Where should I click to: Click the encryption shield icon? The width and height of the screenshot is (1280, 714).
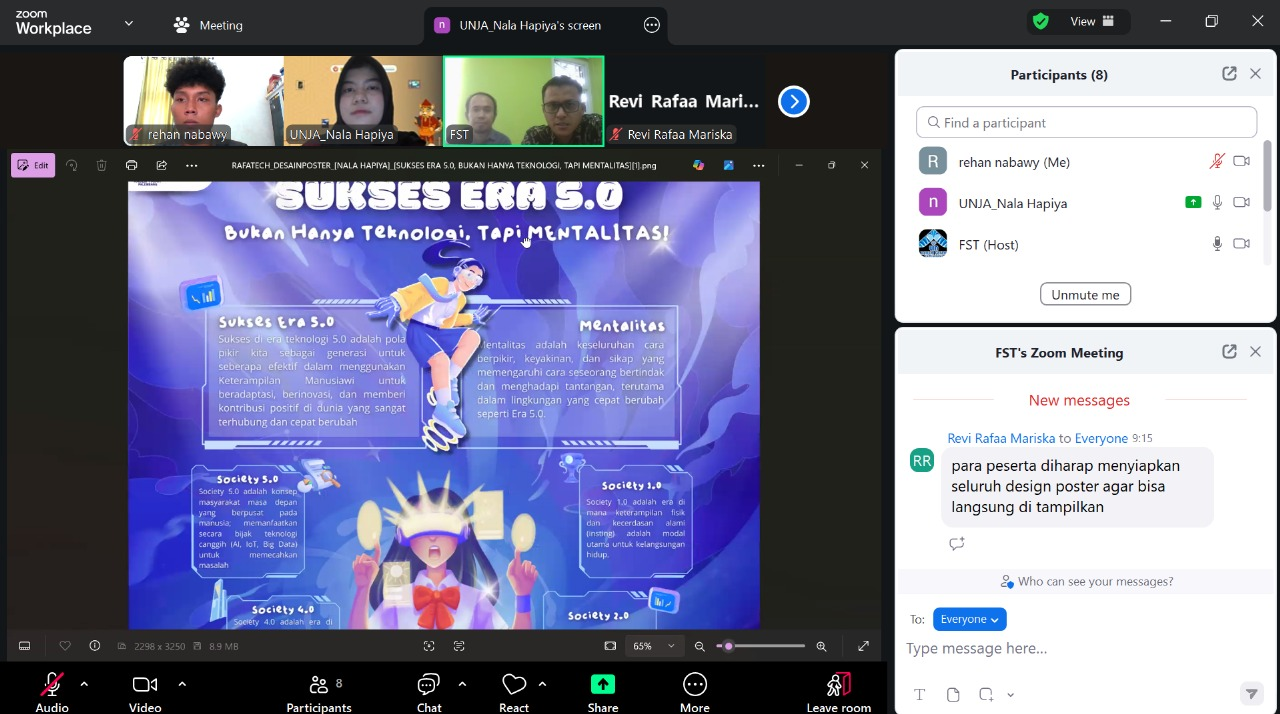click(x=1041, y=21)
